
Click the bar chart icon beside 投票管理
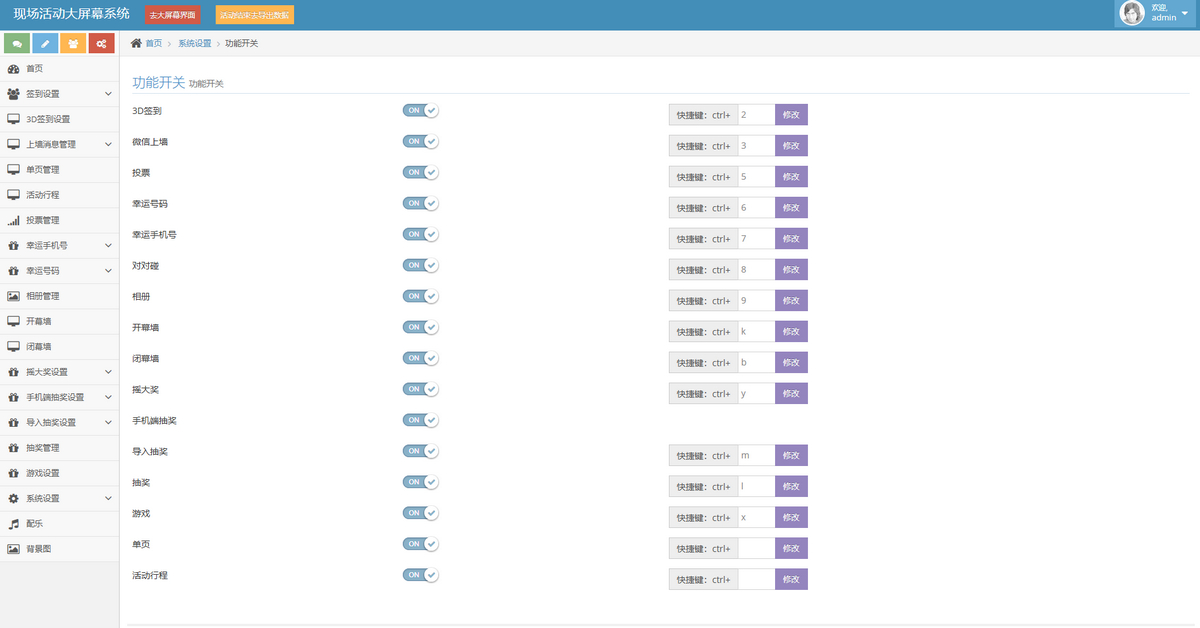coord(14,220)
